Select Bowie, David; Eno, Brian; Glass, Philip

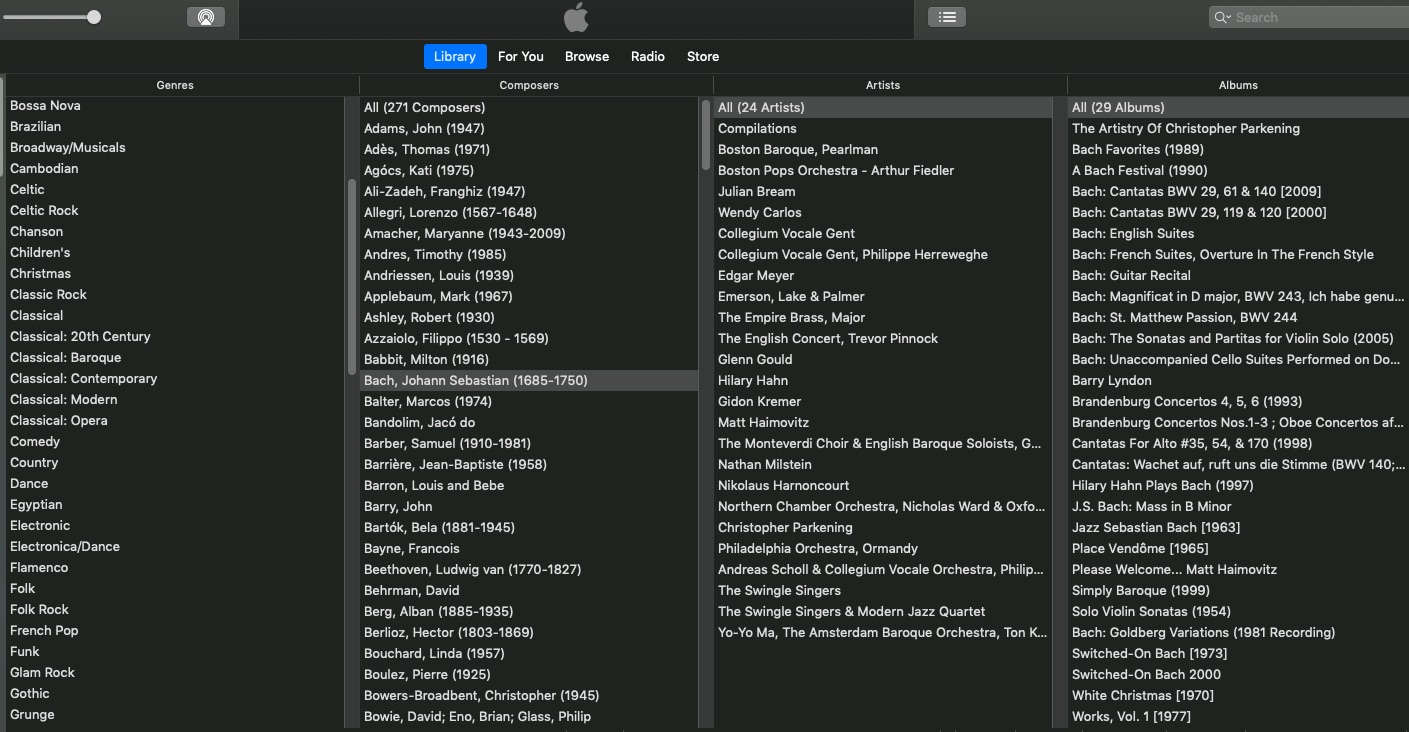pos(477,716)
